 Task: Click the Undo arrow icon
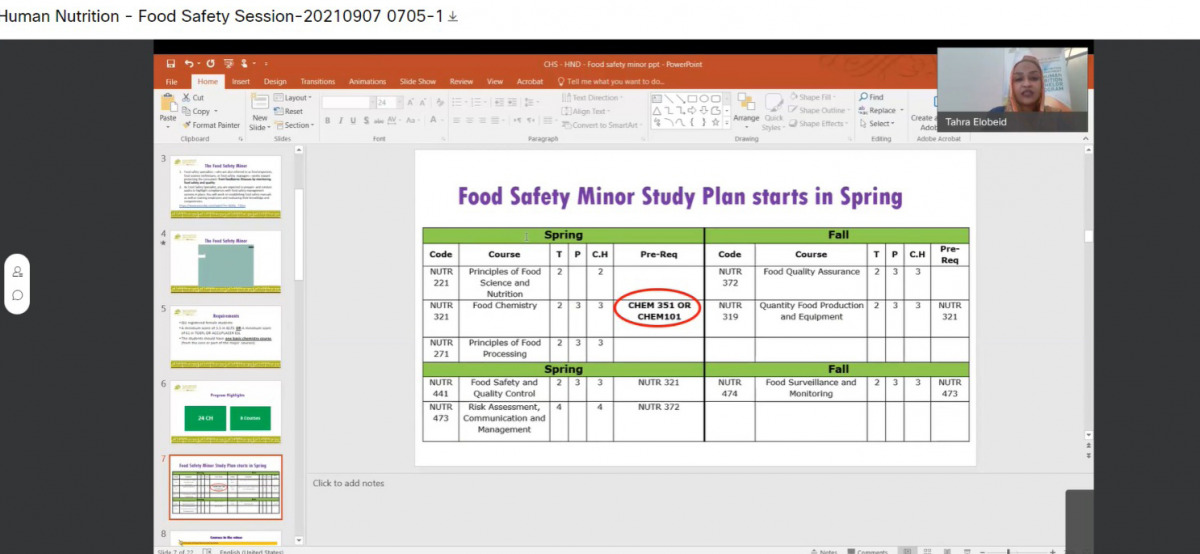(190, 64)
